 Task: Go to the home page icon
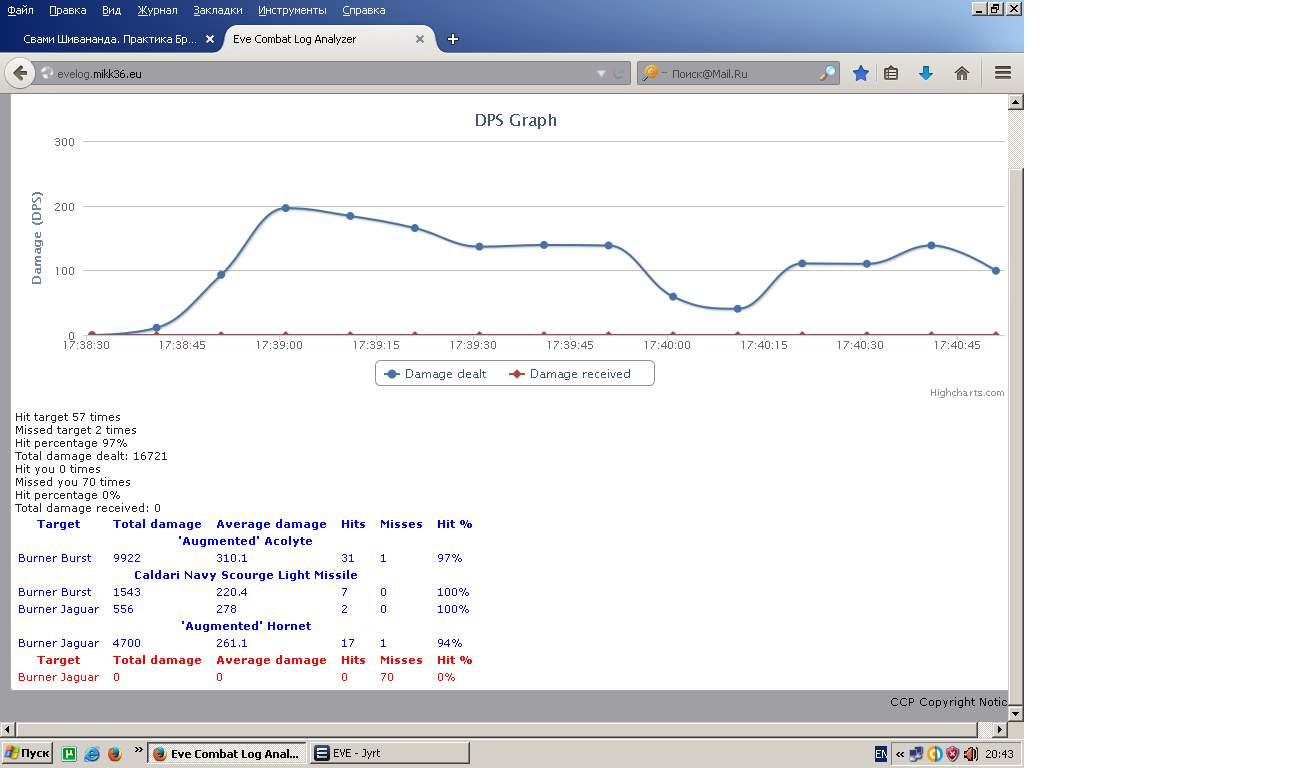pyautogui.click(x=962, y=73)
